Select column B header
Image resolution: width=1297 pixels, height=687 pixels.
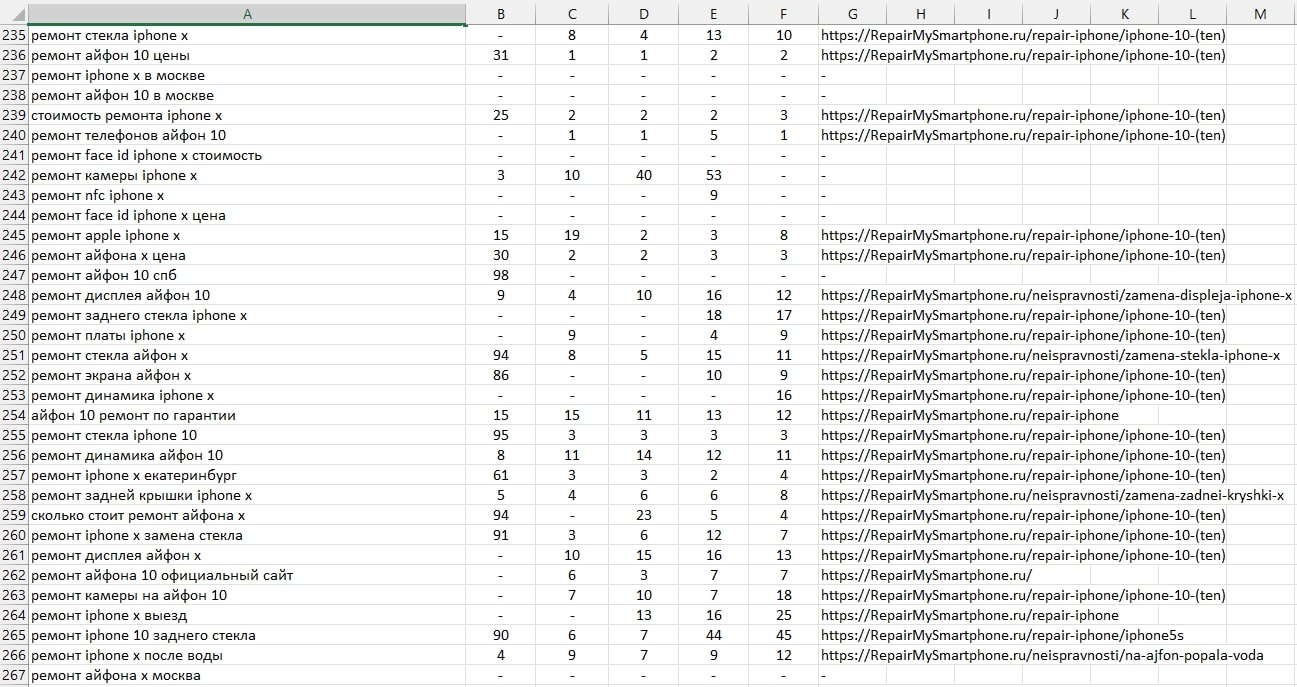coord(501,14)
